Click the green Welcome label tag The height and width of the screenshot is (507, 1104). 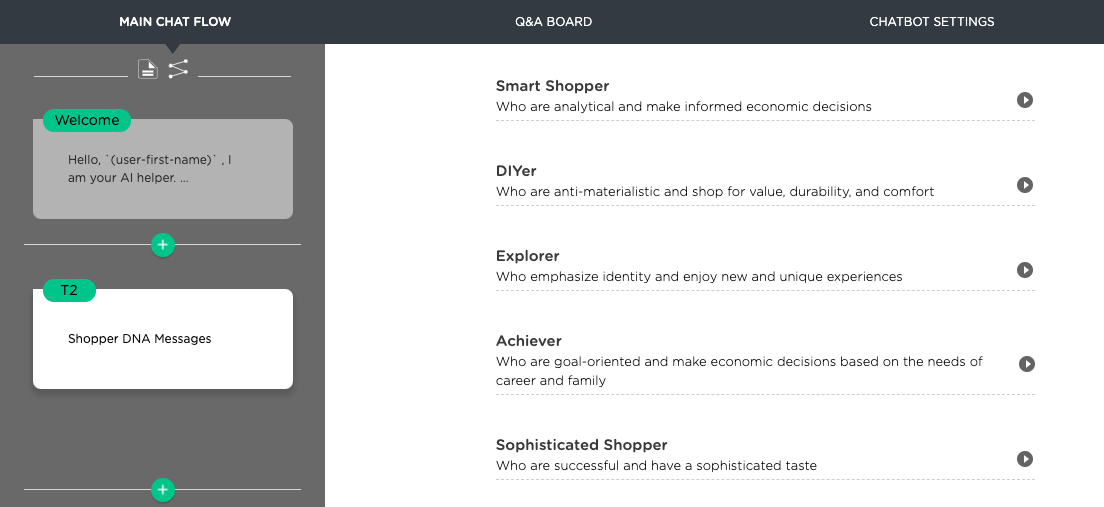[x=87, y=120]
